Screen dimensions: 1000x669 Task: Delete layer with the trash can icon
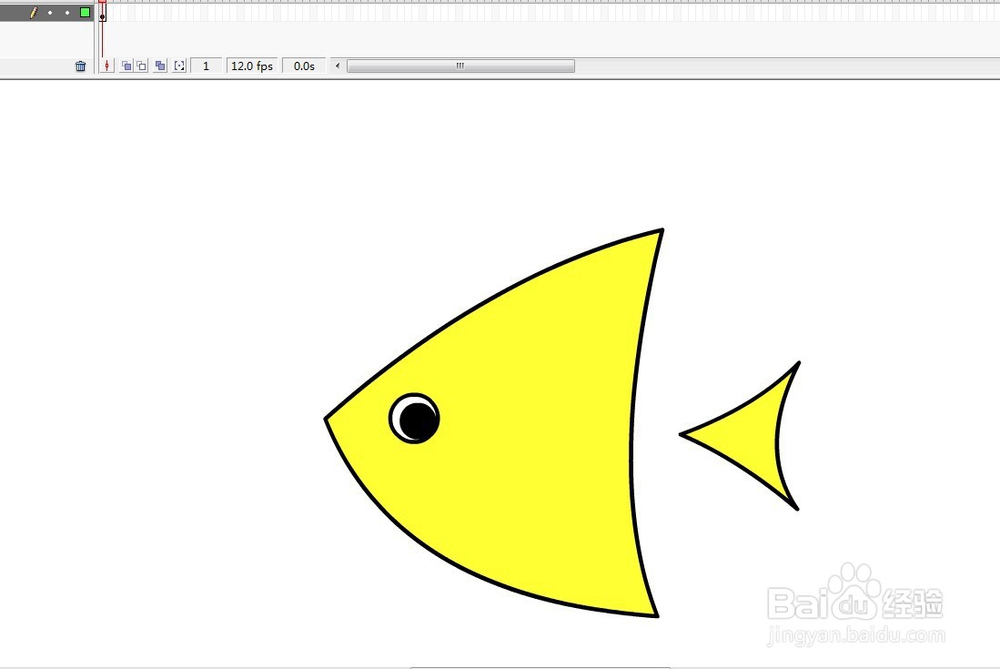[x=80, y=66]
